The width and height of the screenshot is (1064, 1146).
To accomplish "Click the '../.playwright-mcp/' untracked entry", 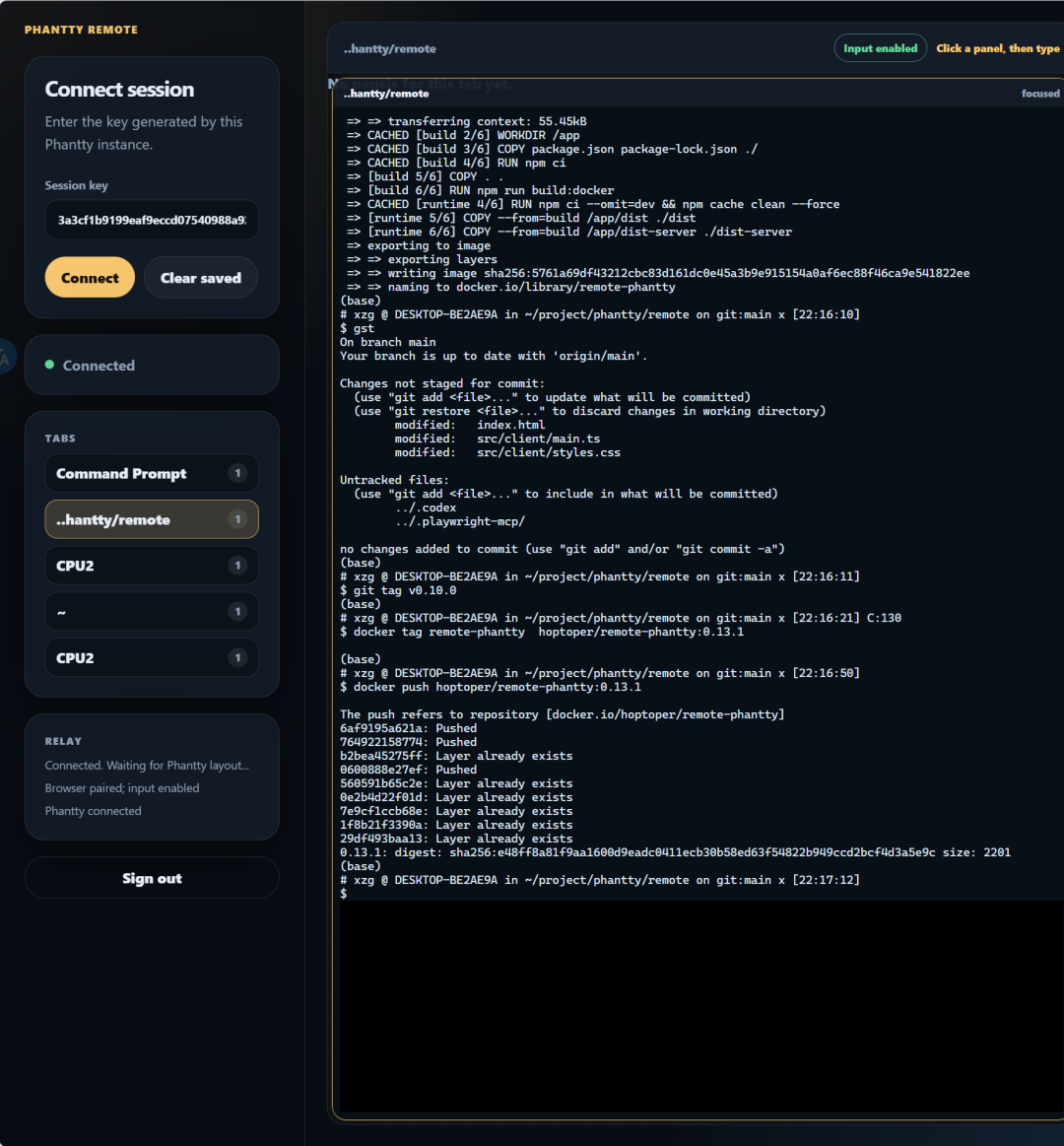I will click(460, 521).
